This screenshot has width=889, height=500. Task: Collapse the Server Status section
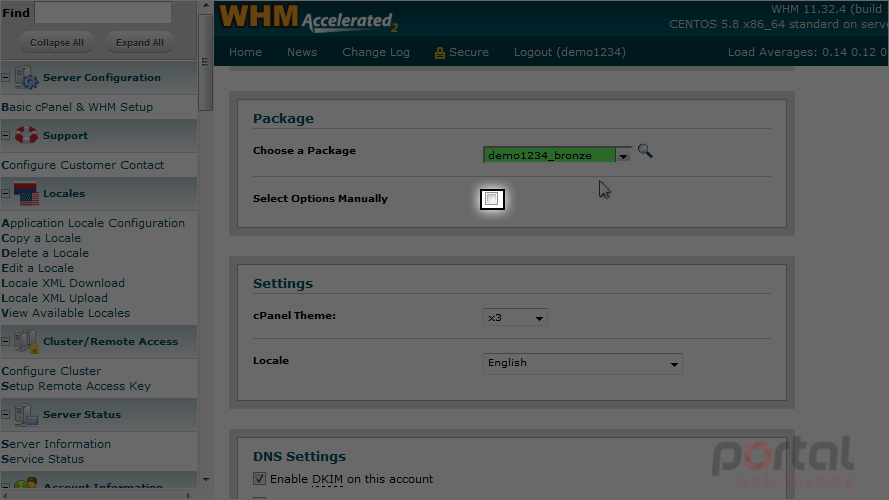point(6,415)
